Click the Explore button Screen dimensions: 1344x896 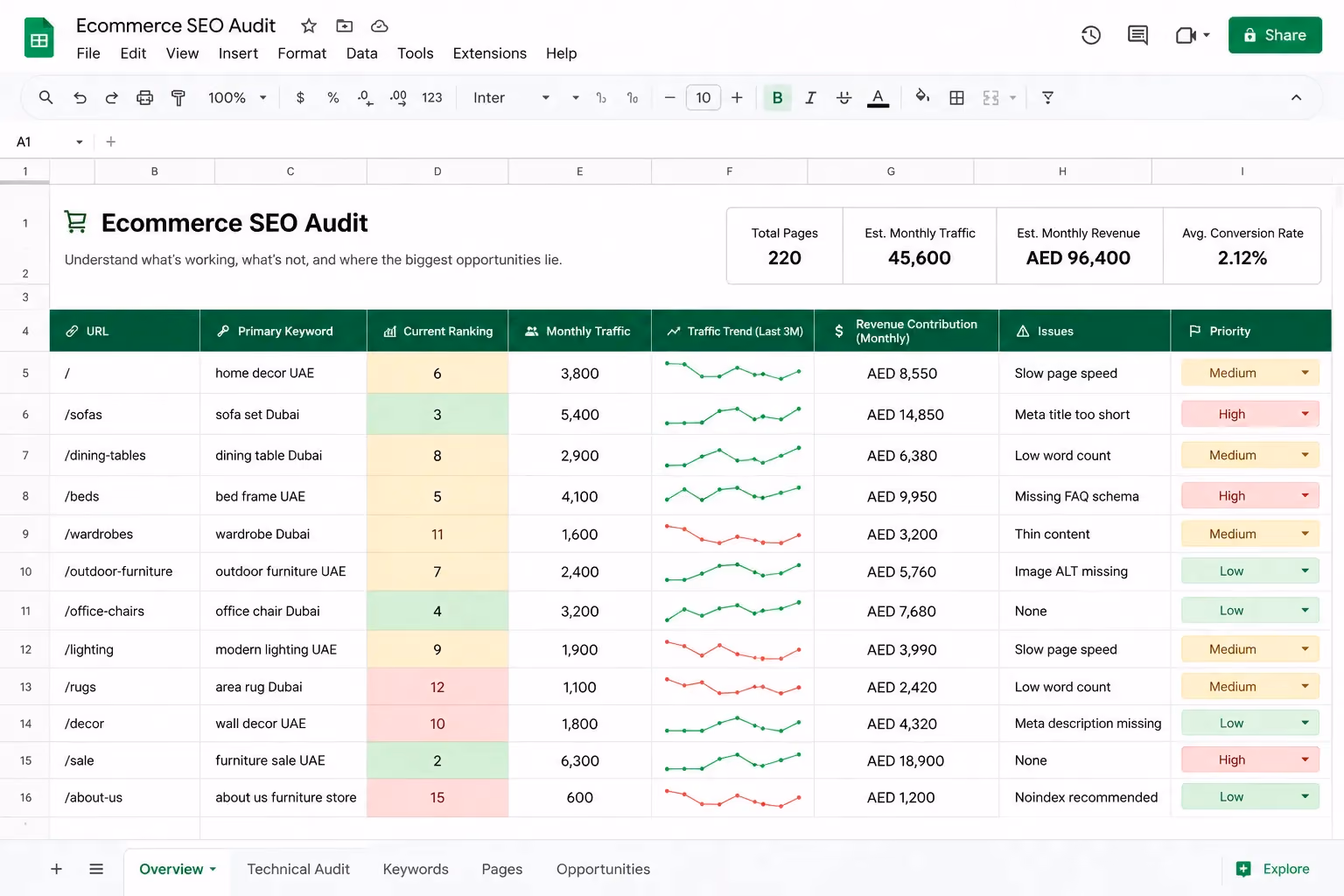pyautogui.click(x=1272, y=869)
